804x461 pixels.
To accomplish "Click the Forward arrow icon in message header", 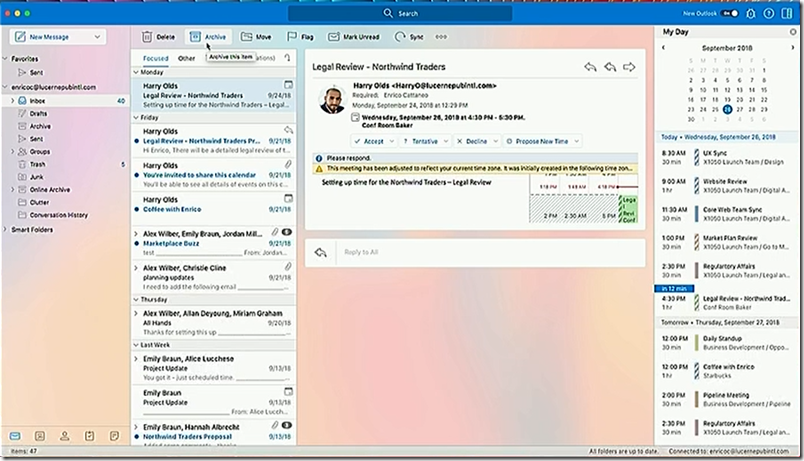I will coord(629,67).
